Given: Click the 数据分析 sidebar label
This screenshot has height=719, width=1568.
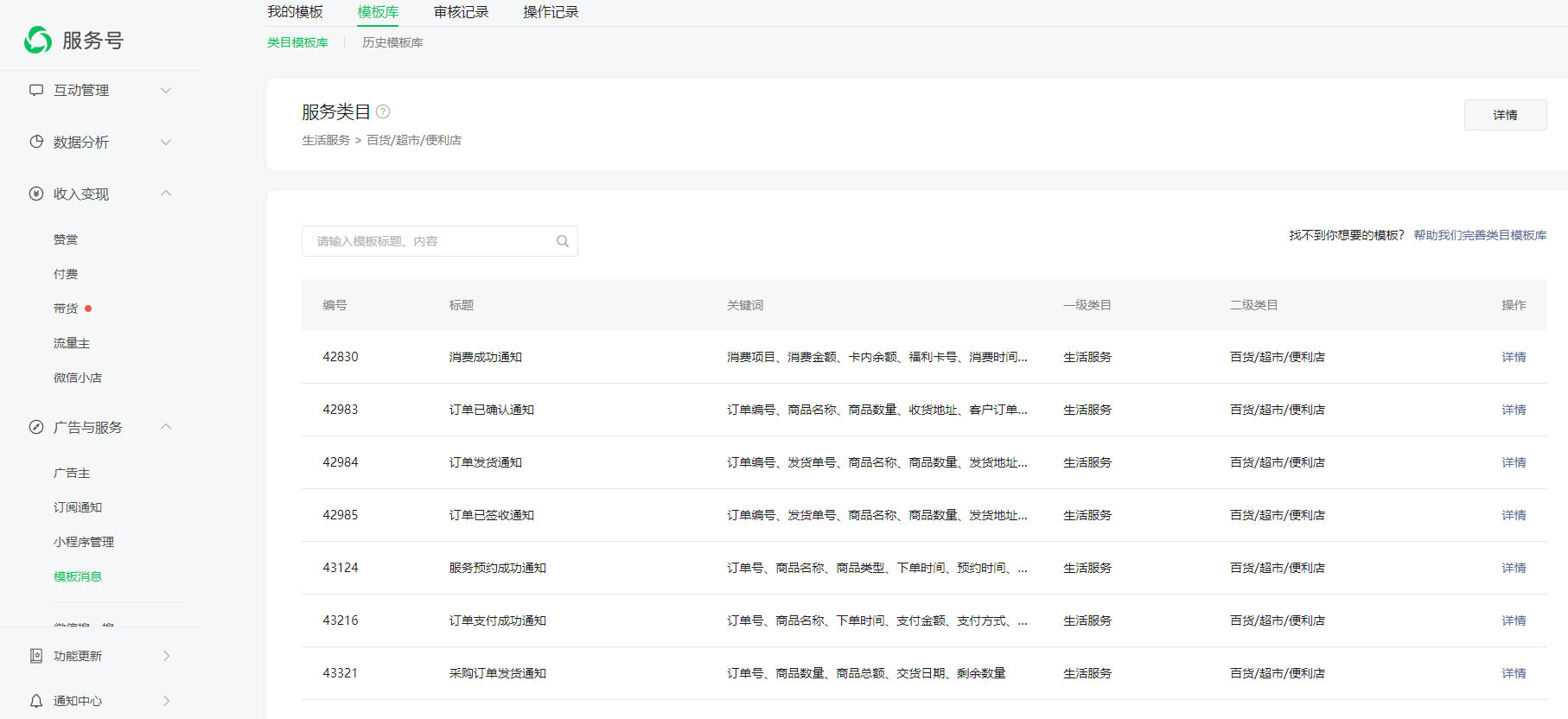Looking at the screenshot, I should pyautogui.click(x=81, y=142).
